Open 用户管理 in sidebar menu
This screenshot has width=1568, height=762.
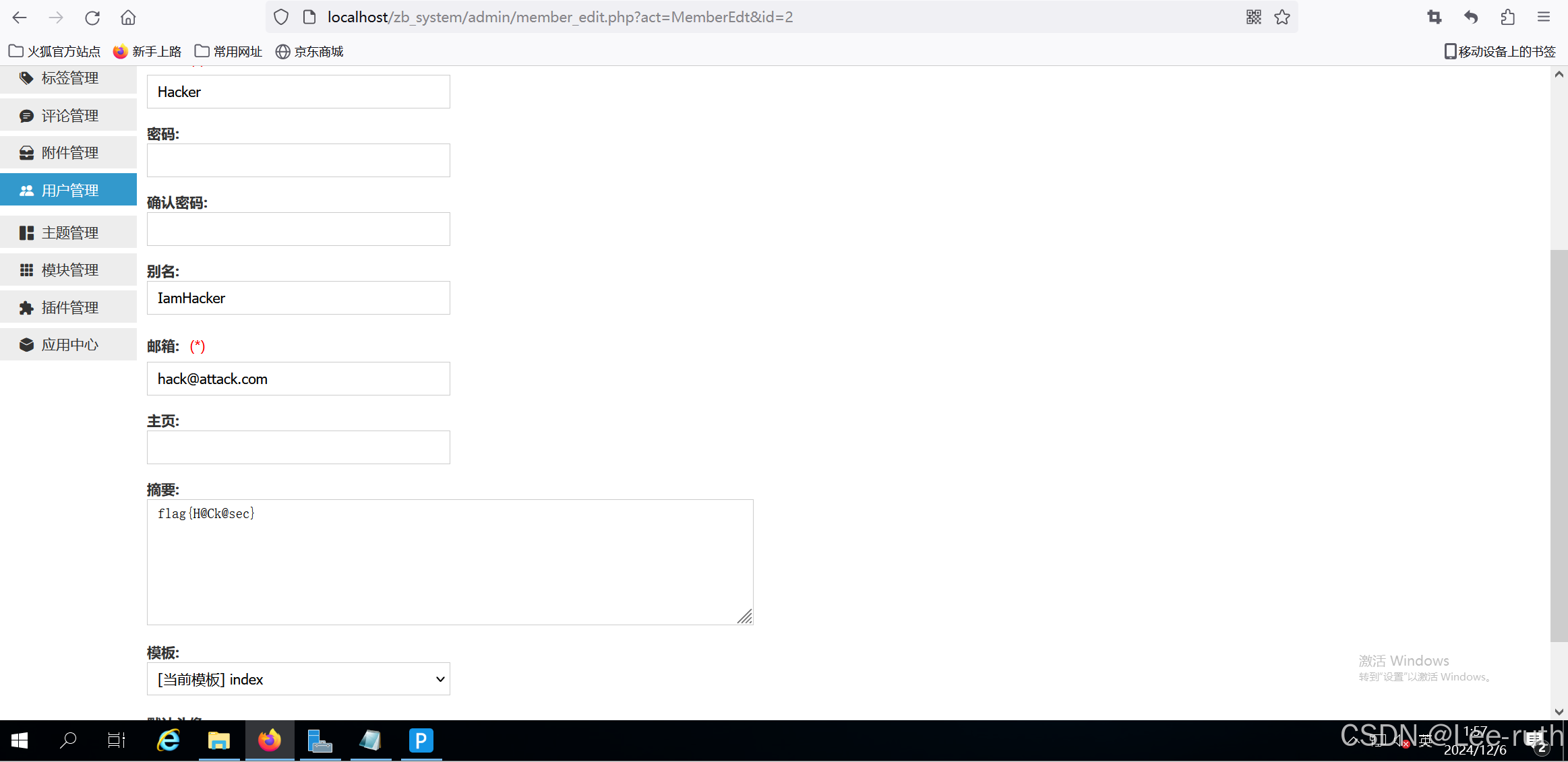(69, 191)
